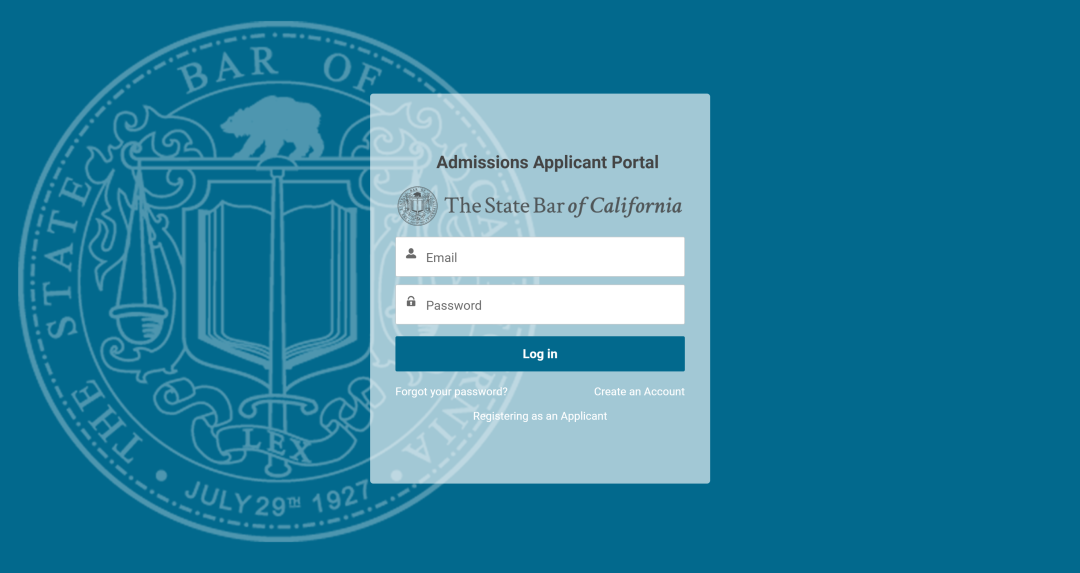Open Registering as an Applicant link
The image size is (1080, 573).
[x=540, y=416]
